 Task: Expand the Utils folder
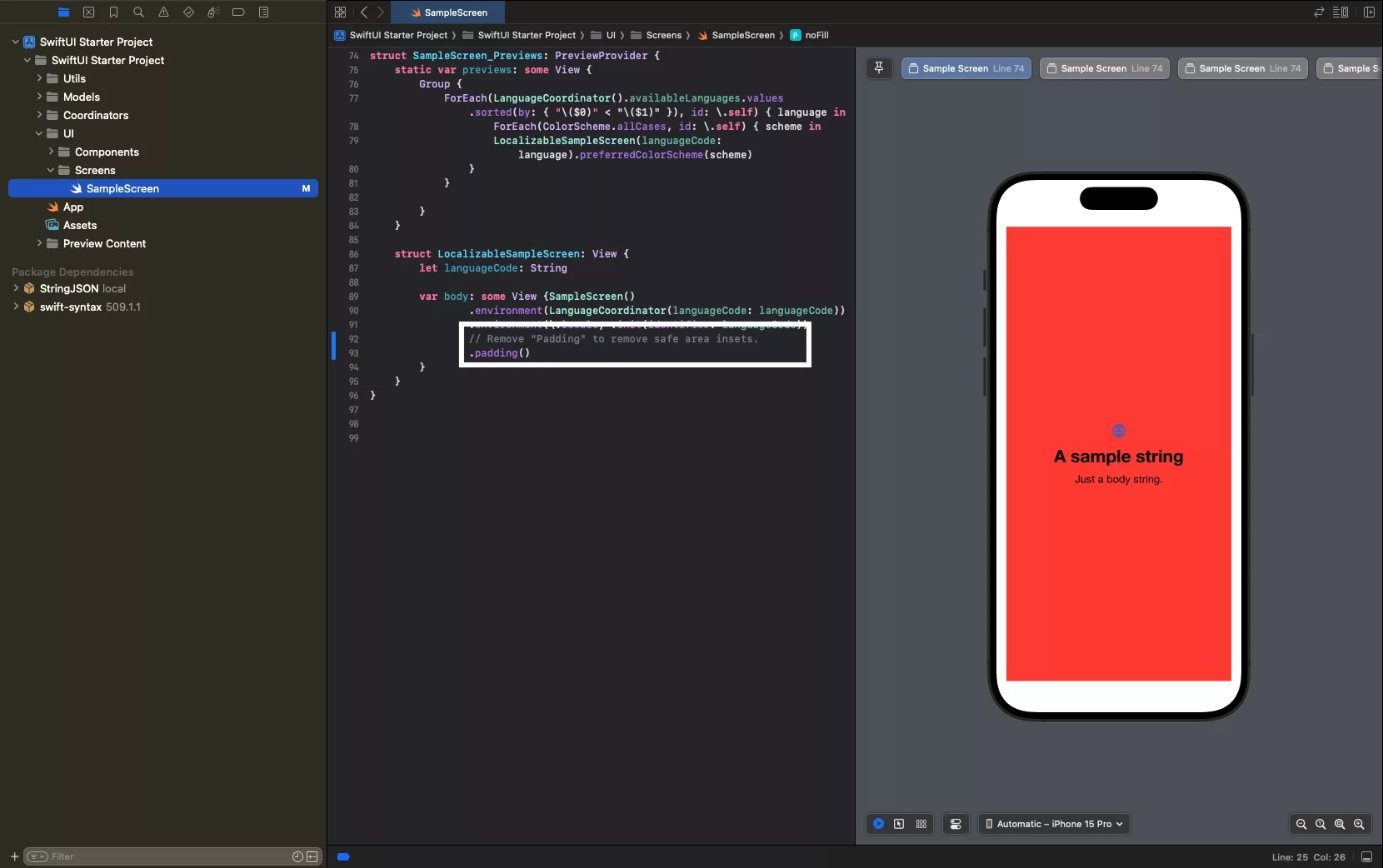point(38,78)
